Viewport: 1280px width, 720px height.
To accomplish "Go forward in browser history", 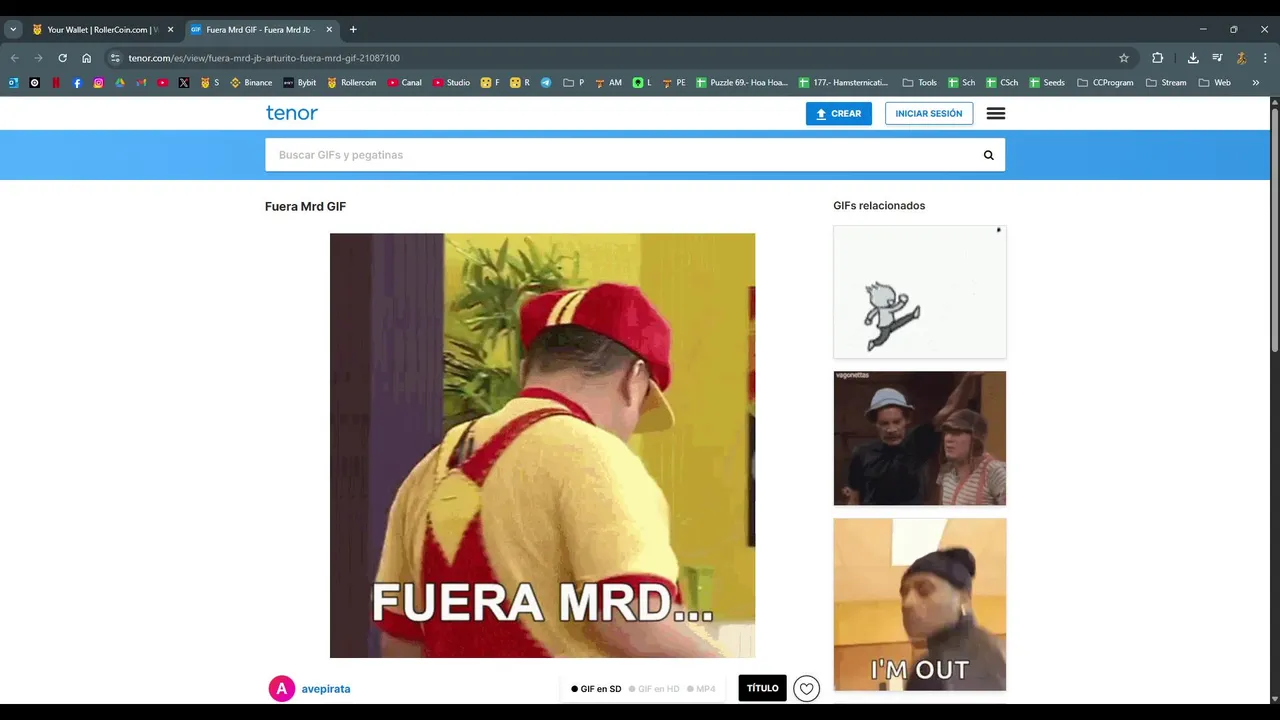I will pyautogui.click(x=38, y=58).
